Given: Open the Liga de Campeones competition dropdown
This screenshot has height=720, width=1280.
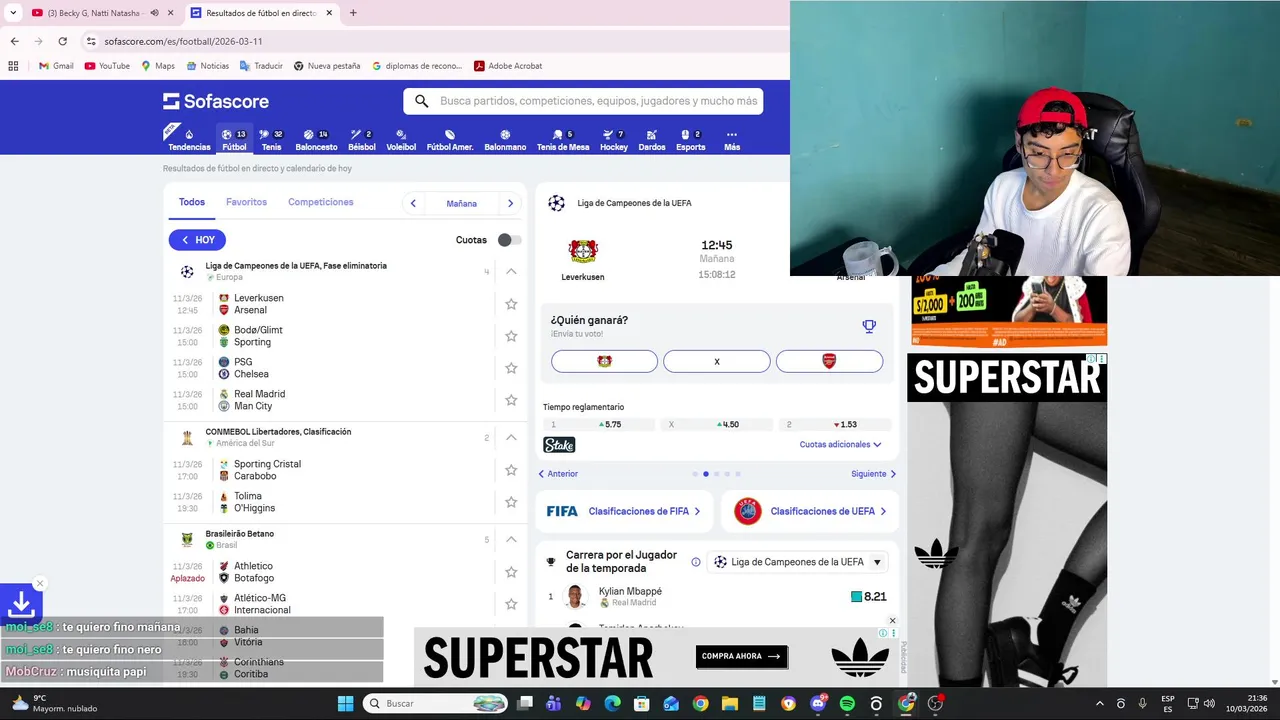Looking at the screenshot, I should coord(797,562).
